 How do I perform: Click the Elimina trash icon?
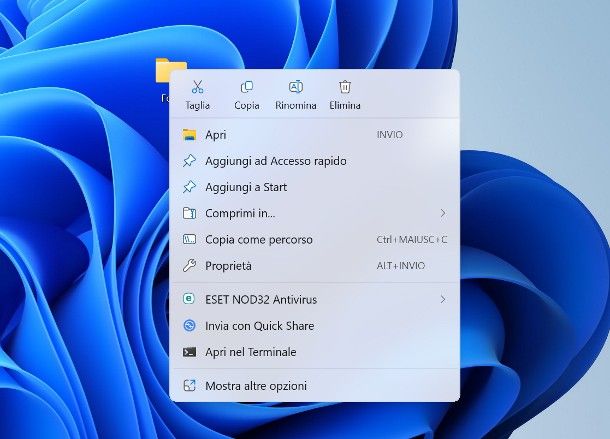tap(345, 87)
